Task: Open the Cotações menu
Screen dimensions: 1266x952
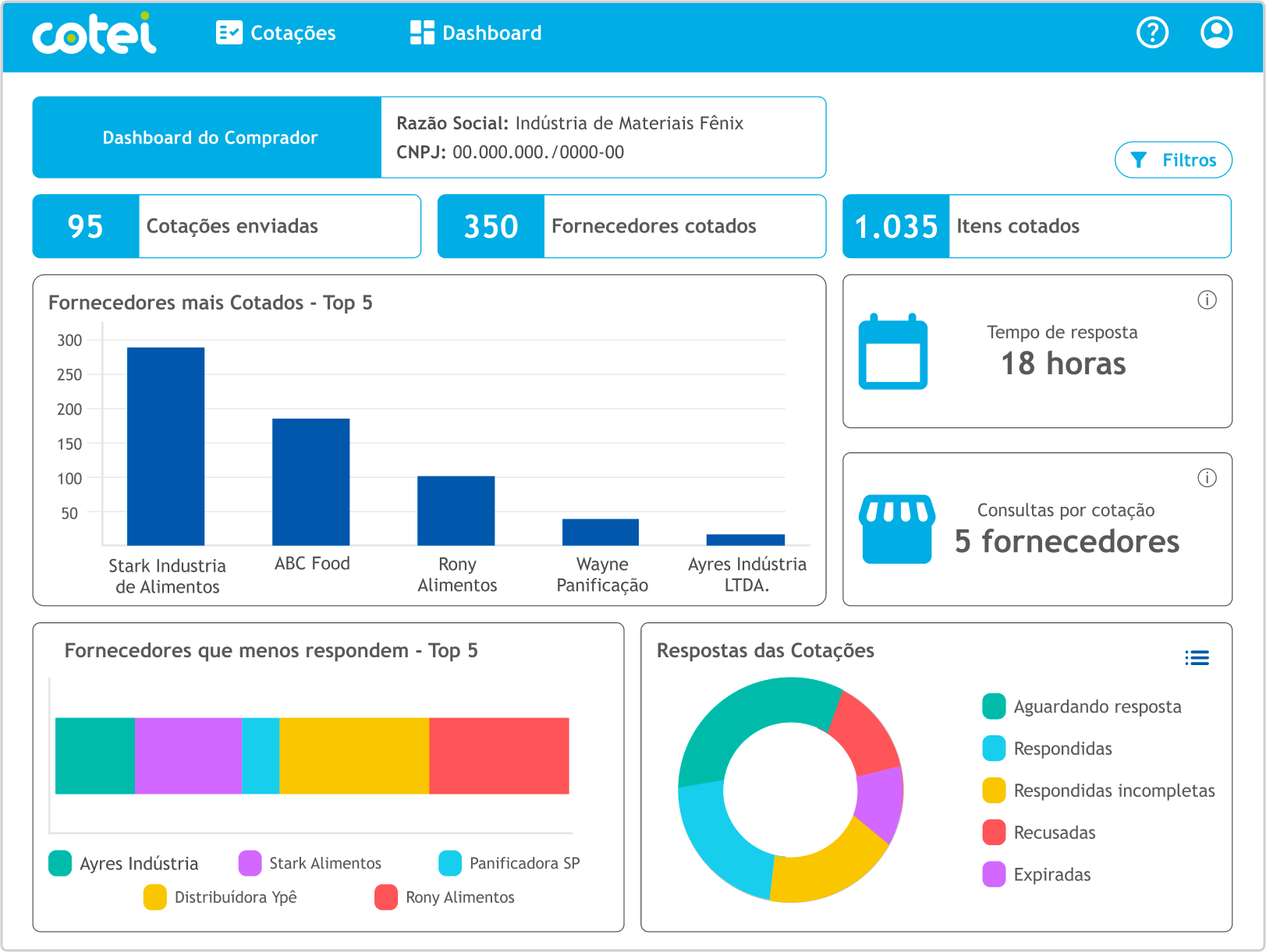Action: coord(276,33)
